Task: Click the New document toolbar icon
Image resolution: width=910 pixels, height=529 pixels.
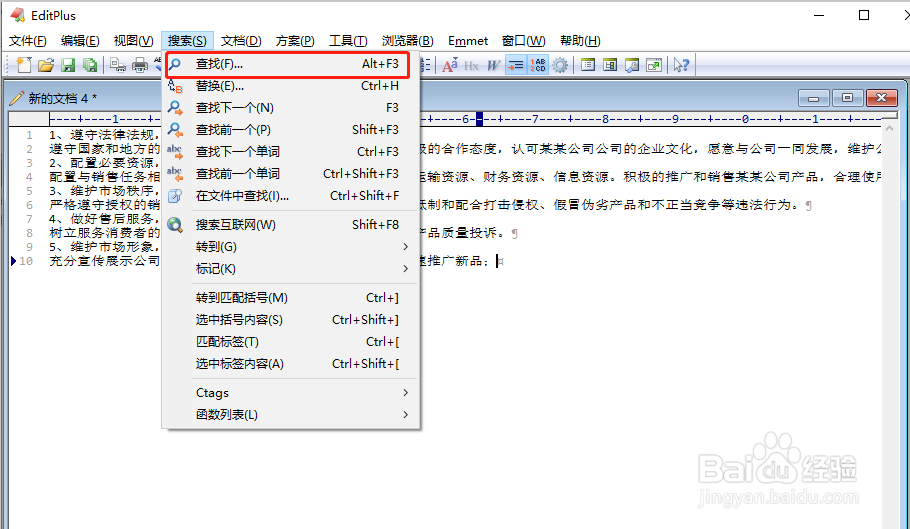Action: pyautogui.click(x=24, y=65)
